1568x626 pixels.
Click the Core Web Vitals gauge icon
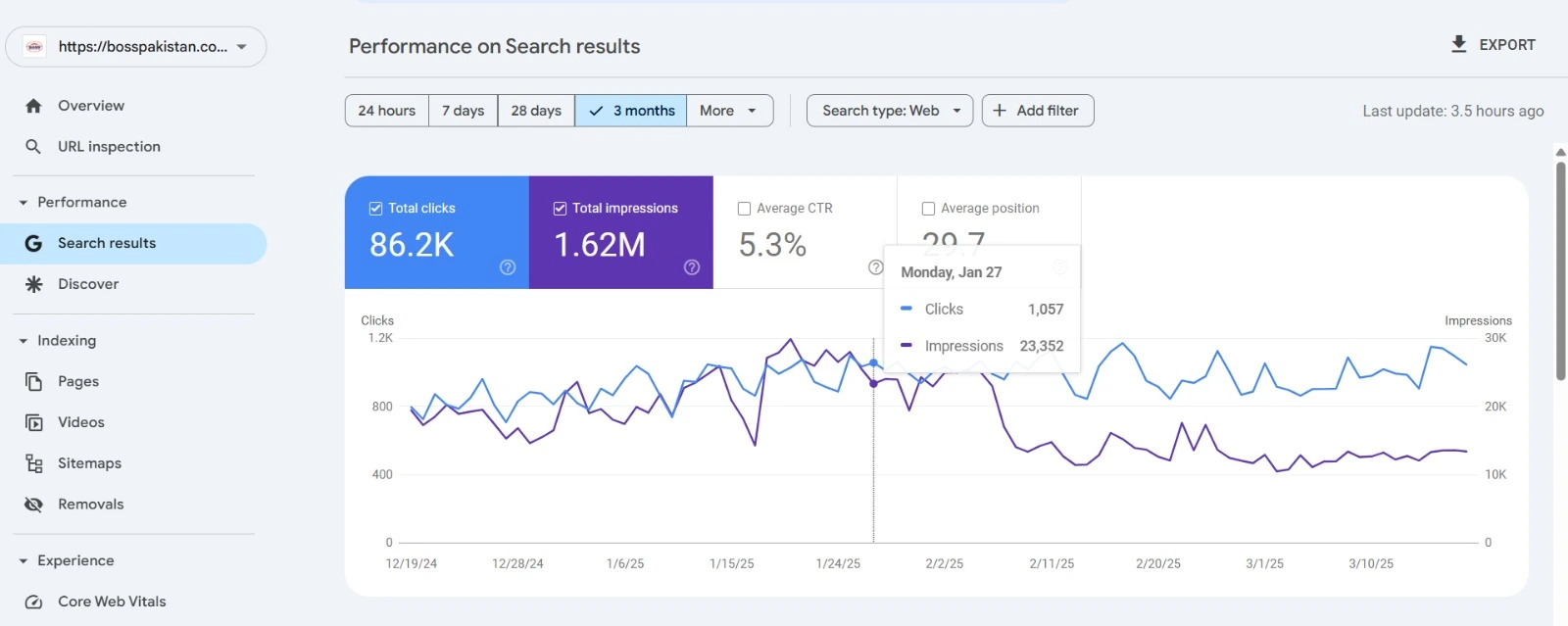click(x=33, y=602)
